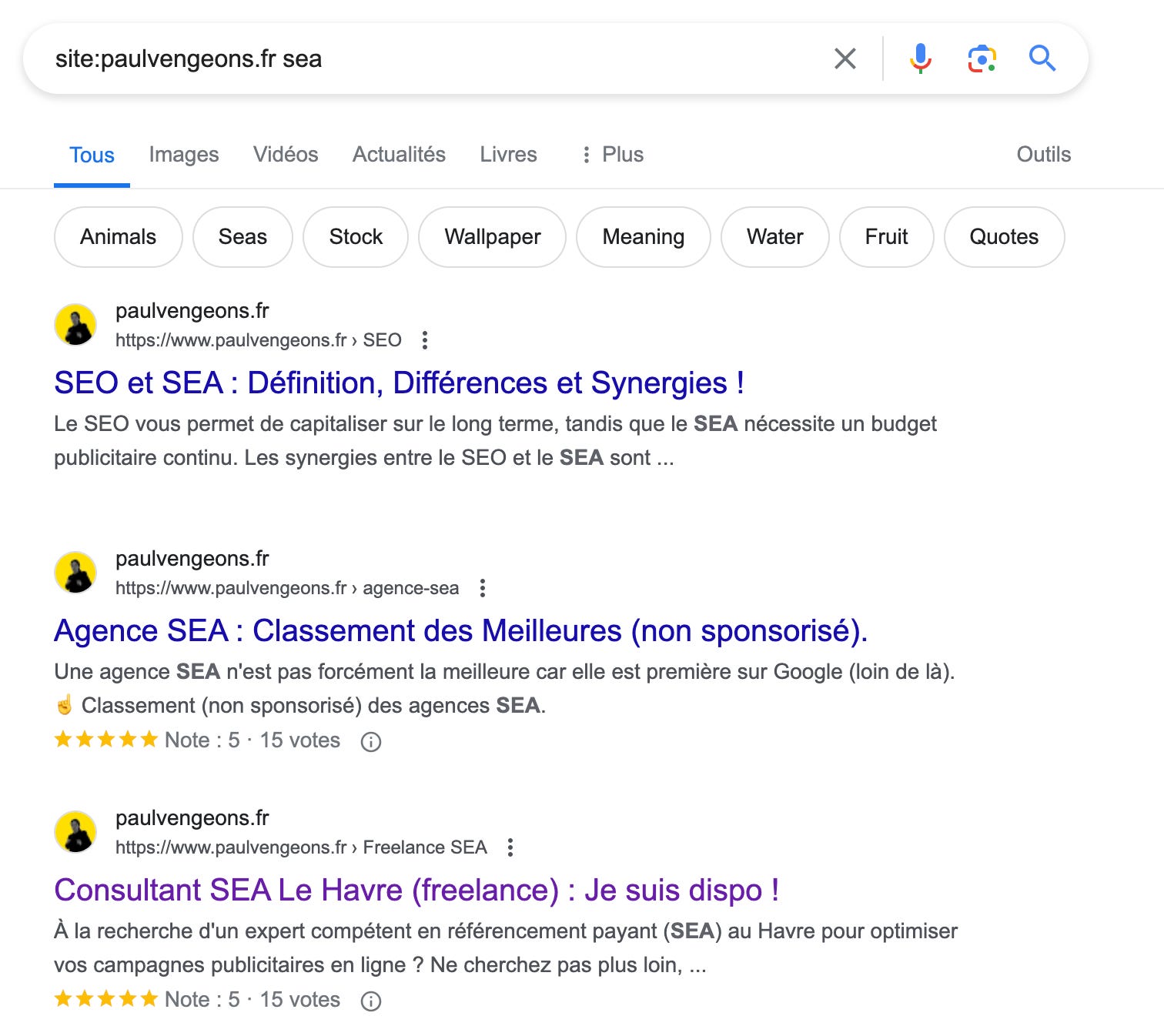This screenshot has height=1036, width=1164.
Task: Open the Agence SEA classement article
Action: pos(460,631)
